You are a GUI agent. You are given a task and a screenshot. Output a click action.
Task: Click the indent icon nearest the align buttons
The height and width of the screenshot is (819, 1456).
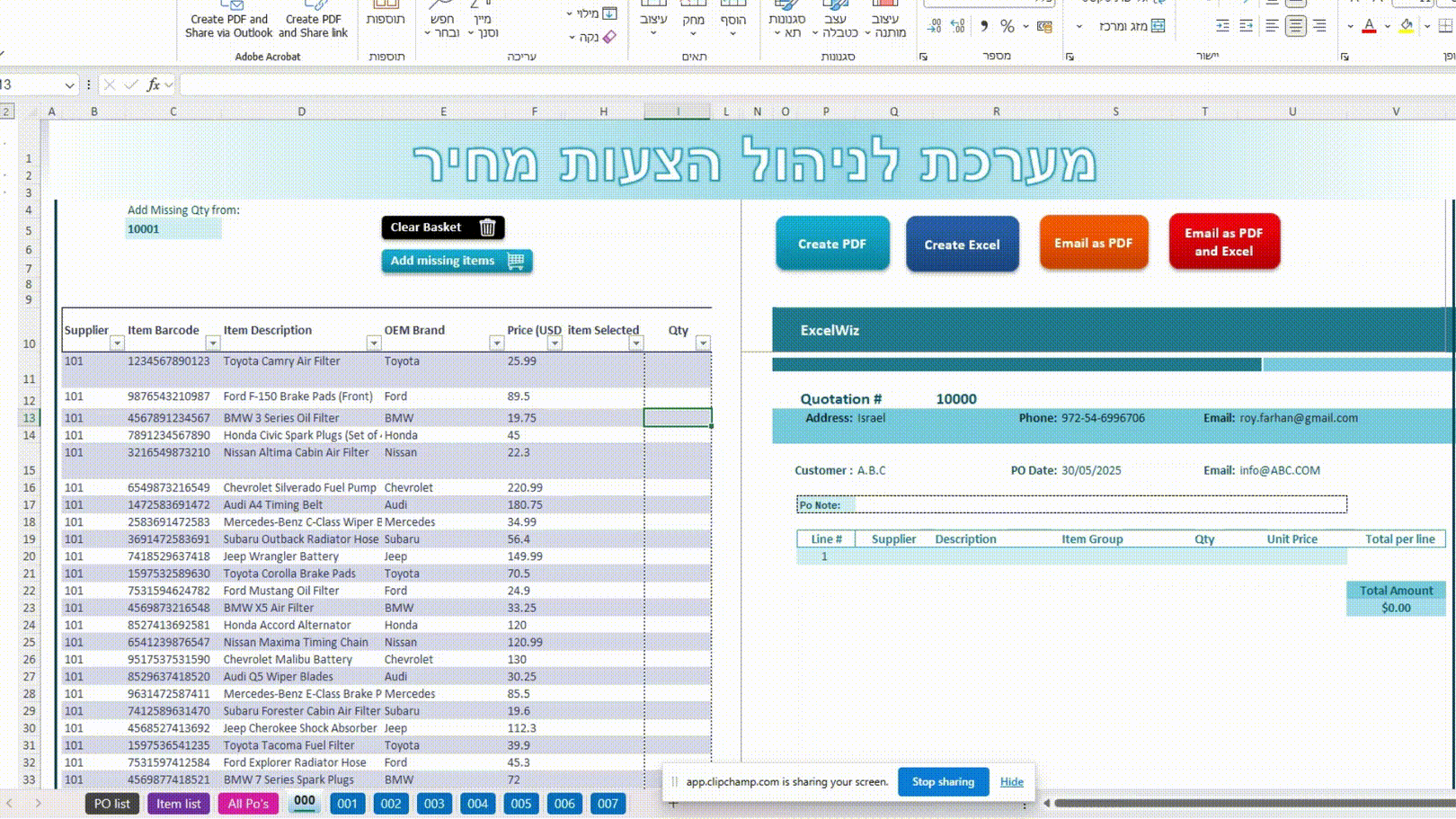1246,26
